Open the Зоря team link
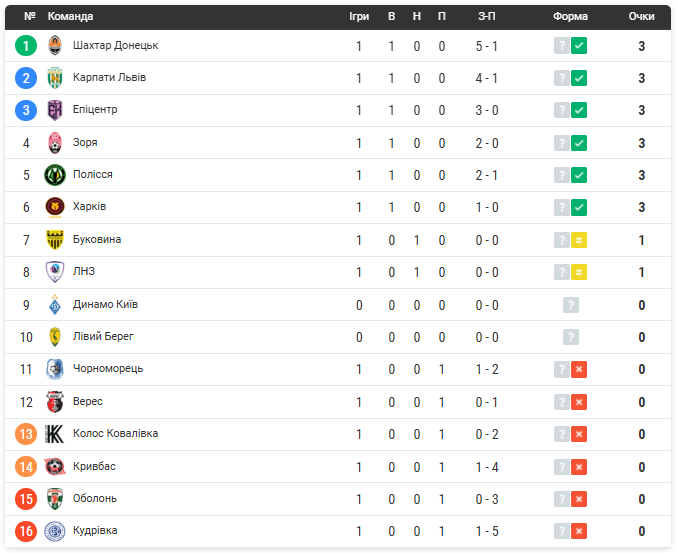The width and height of the screenshot is (677, 553). 85,142
